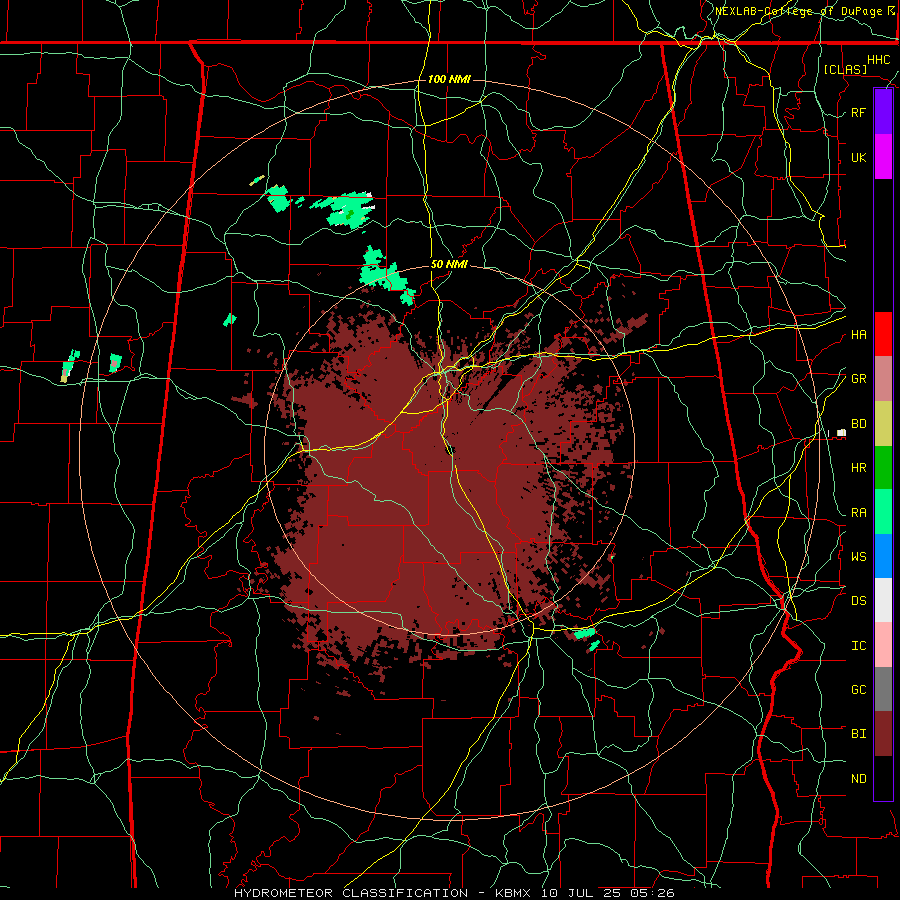Click the brown BI legend color swatch
900x900 pixels.
883,734
